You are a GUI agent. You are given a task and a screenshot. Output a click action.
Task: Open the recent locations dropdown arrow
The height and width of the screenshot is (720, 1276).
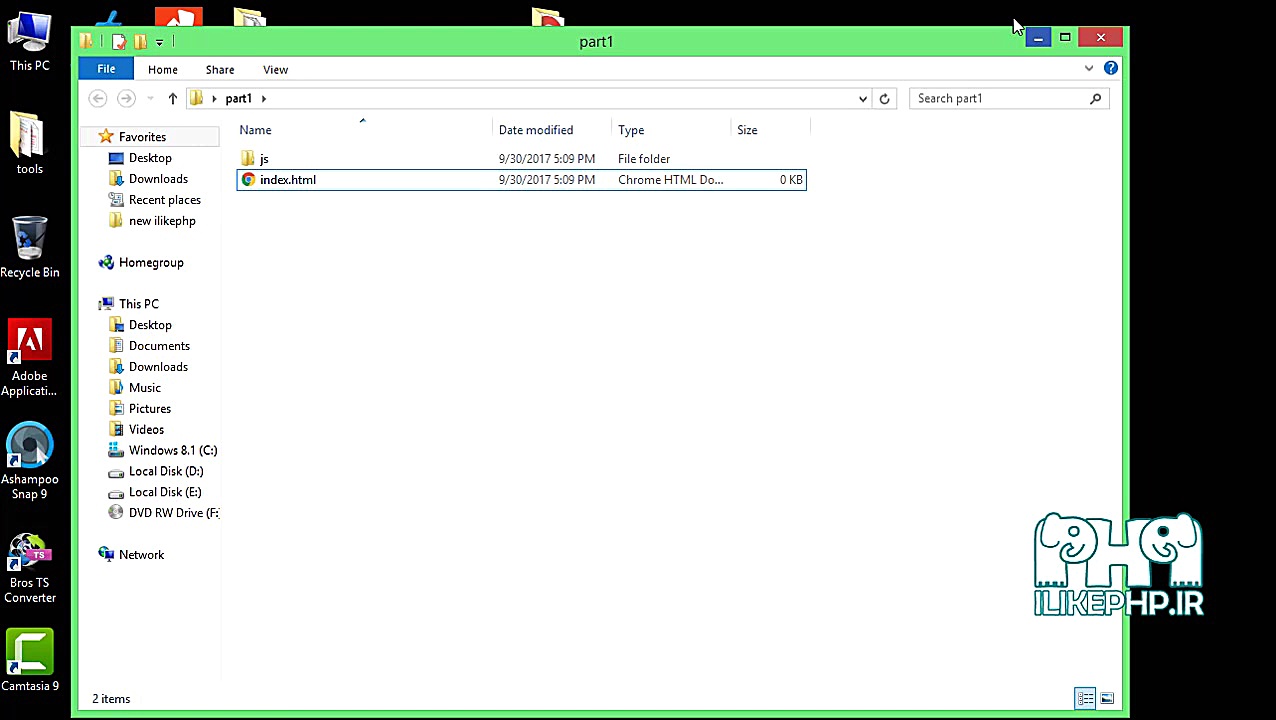(150, 98)
